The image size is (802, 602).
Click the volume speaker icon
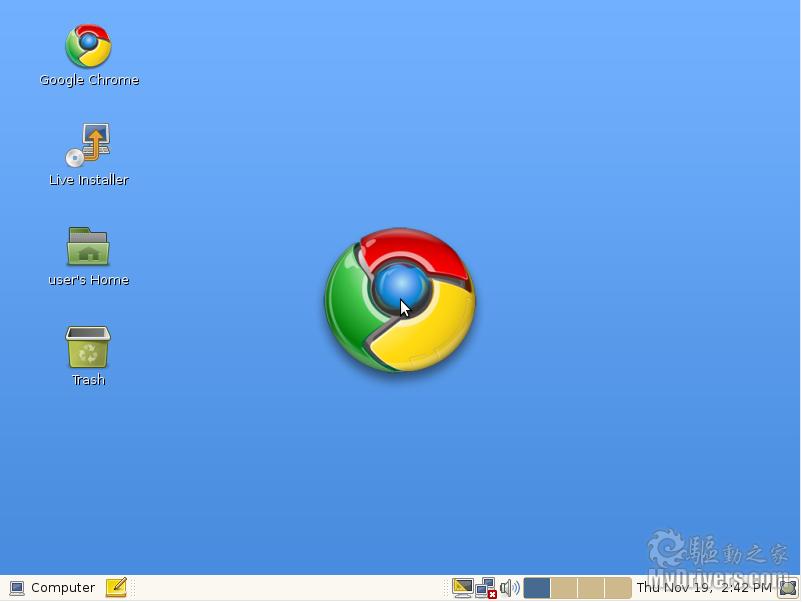coord(509,588)
